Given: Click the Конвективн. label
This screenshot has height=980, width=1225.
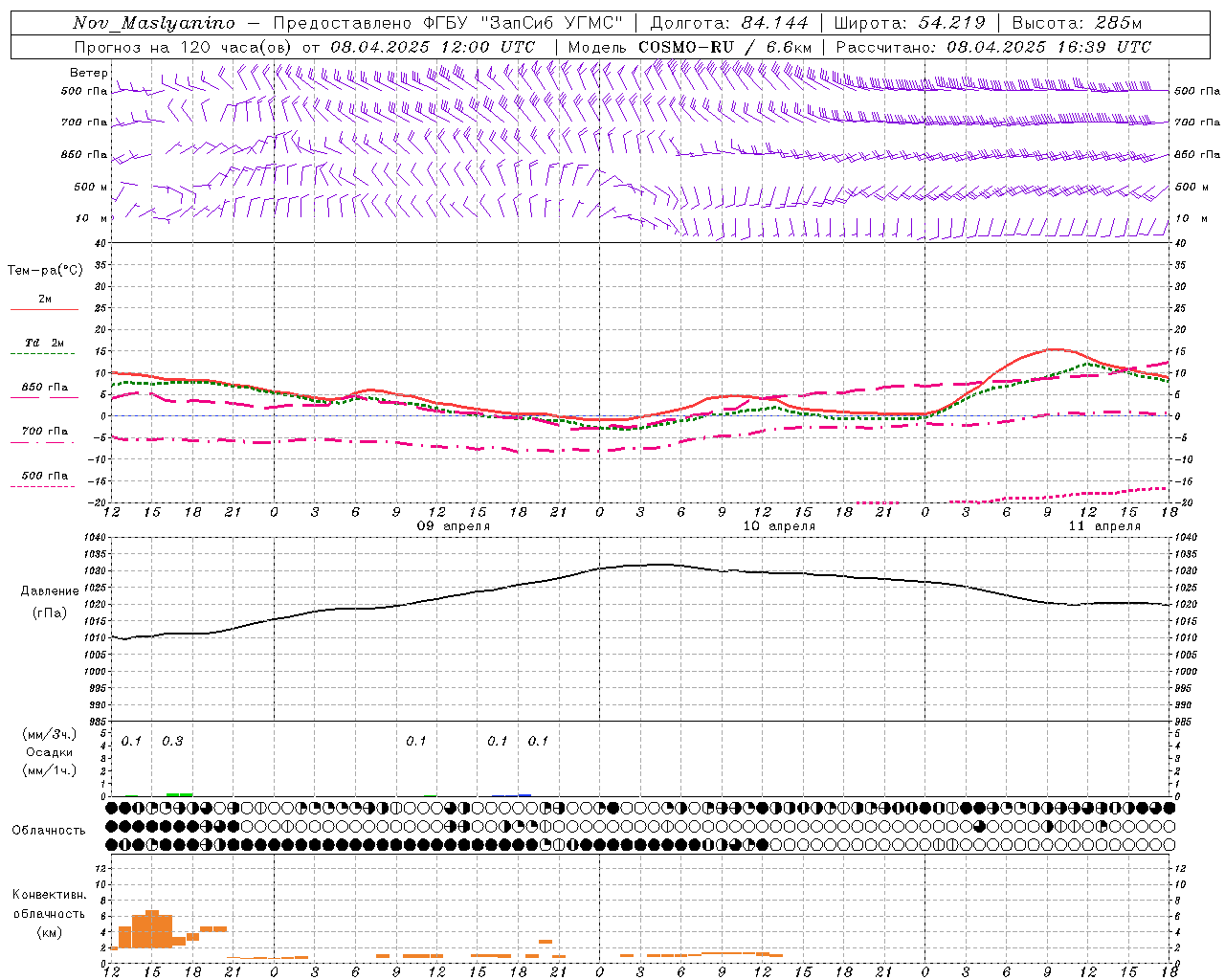Looking at the screenshot, I should click(49, 895).
